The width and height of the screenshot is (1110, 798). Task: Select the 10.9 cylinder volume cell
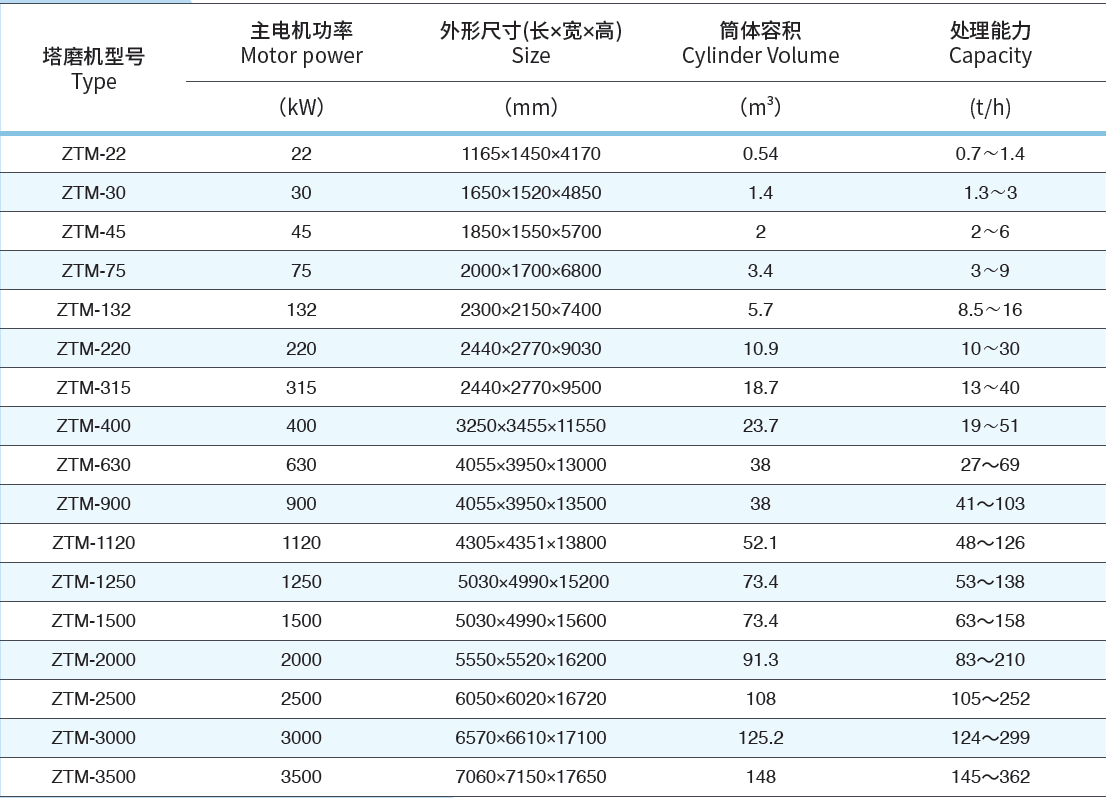(x=760, y=349)
